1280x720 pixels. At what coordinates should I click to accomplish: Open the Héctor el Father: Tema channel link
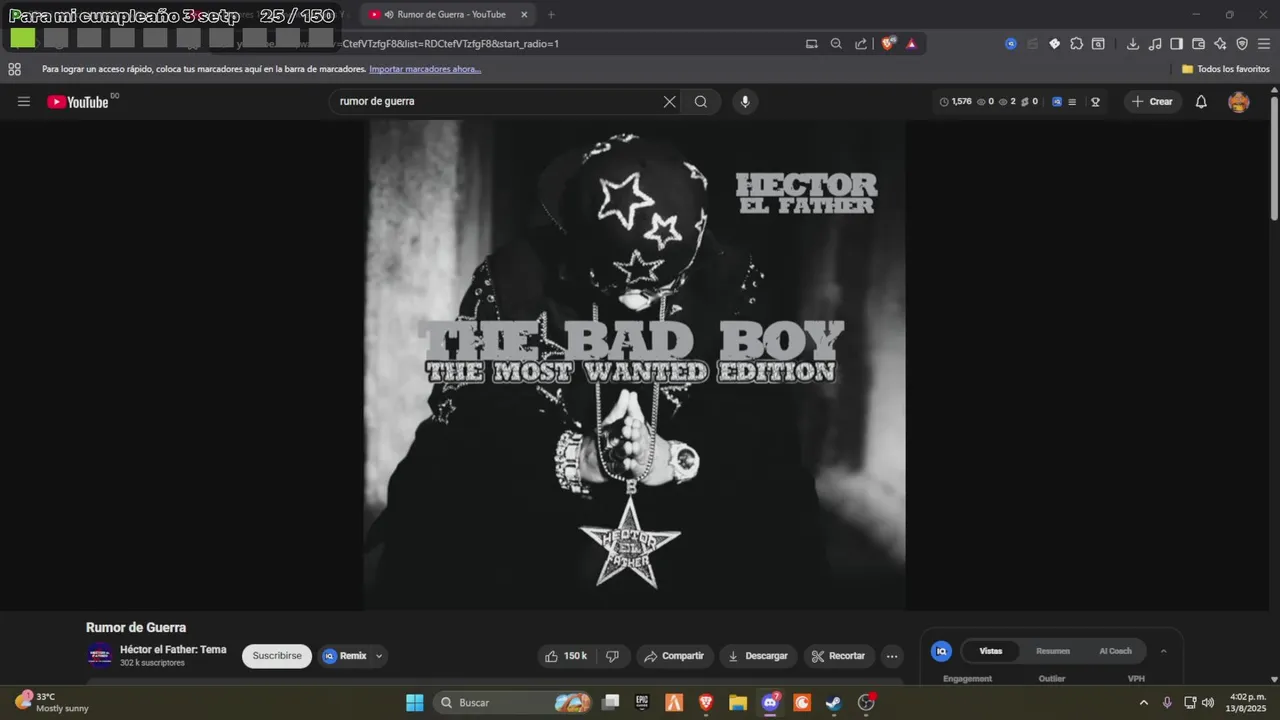pyautogui.click(x=173, y=649)
